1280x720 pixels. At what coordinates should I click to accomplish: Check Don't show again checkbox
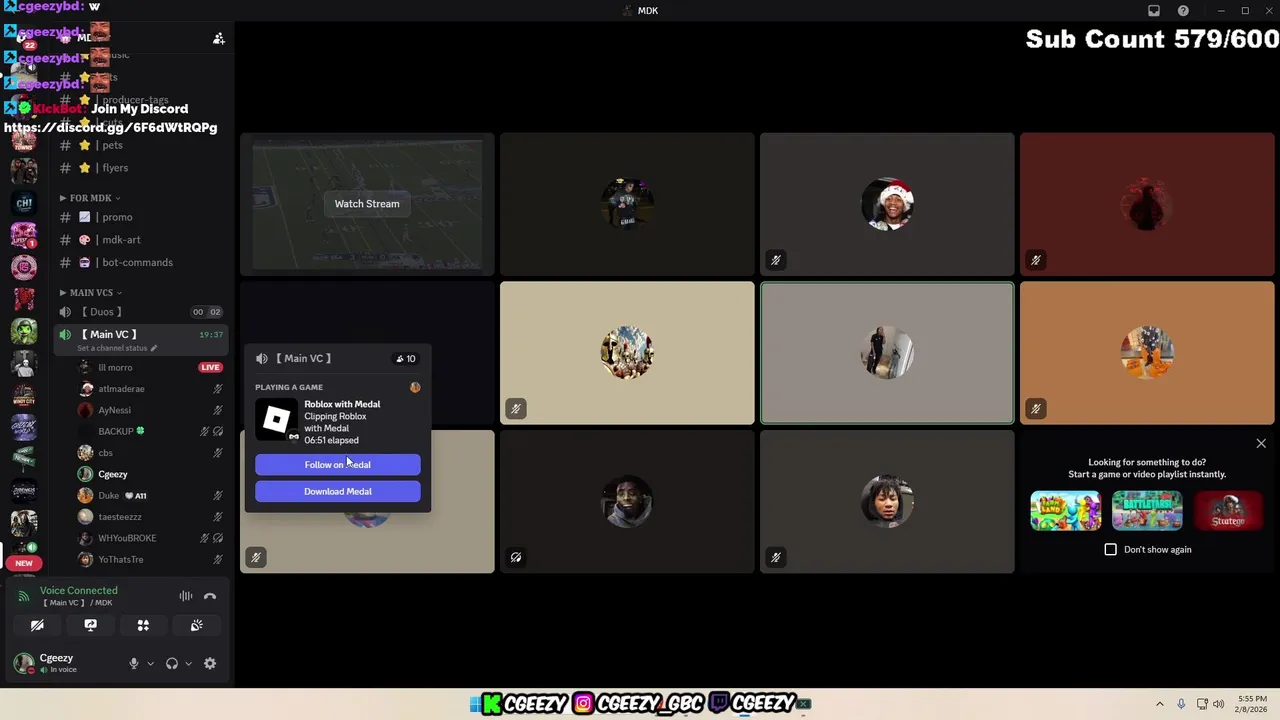[1110, 549]
